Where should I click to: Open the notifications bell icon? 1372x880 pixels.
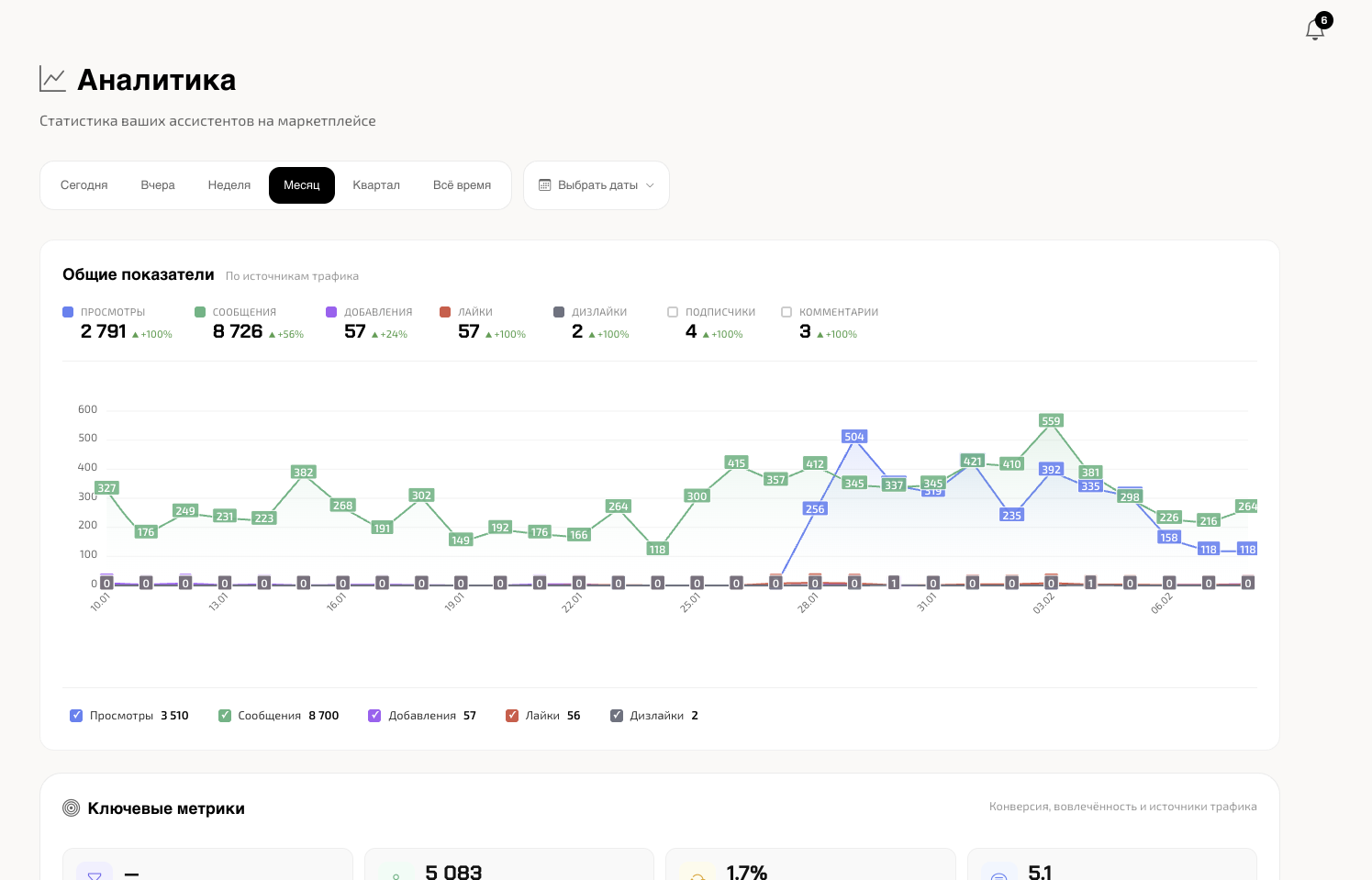click(x=1314, y=30)
